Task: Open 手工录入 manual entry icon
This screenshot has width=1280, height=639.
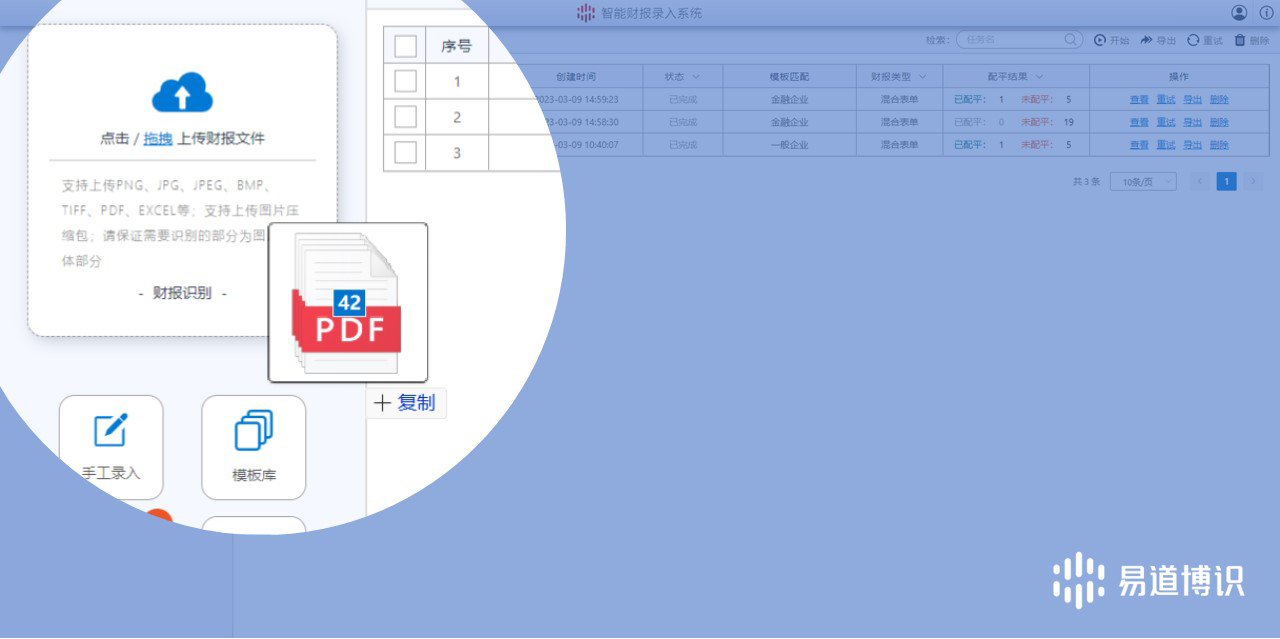Action: pyautogui.click(x=111, y=432)
